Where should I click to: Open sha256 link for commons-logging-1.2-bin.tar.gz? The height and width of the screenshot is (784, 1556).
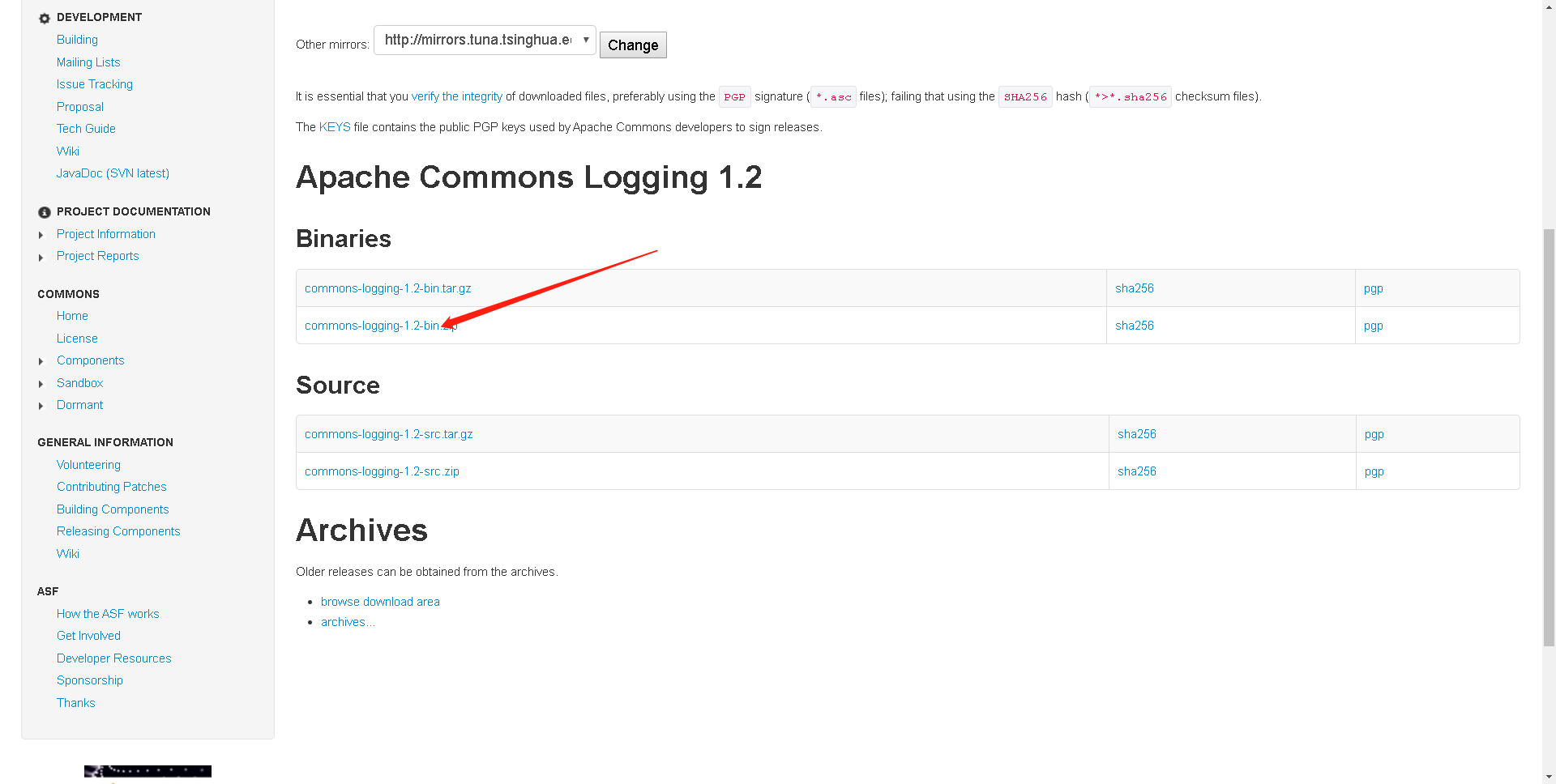pyautogui.click(x=1134, y=288)
